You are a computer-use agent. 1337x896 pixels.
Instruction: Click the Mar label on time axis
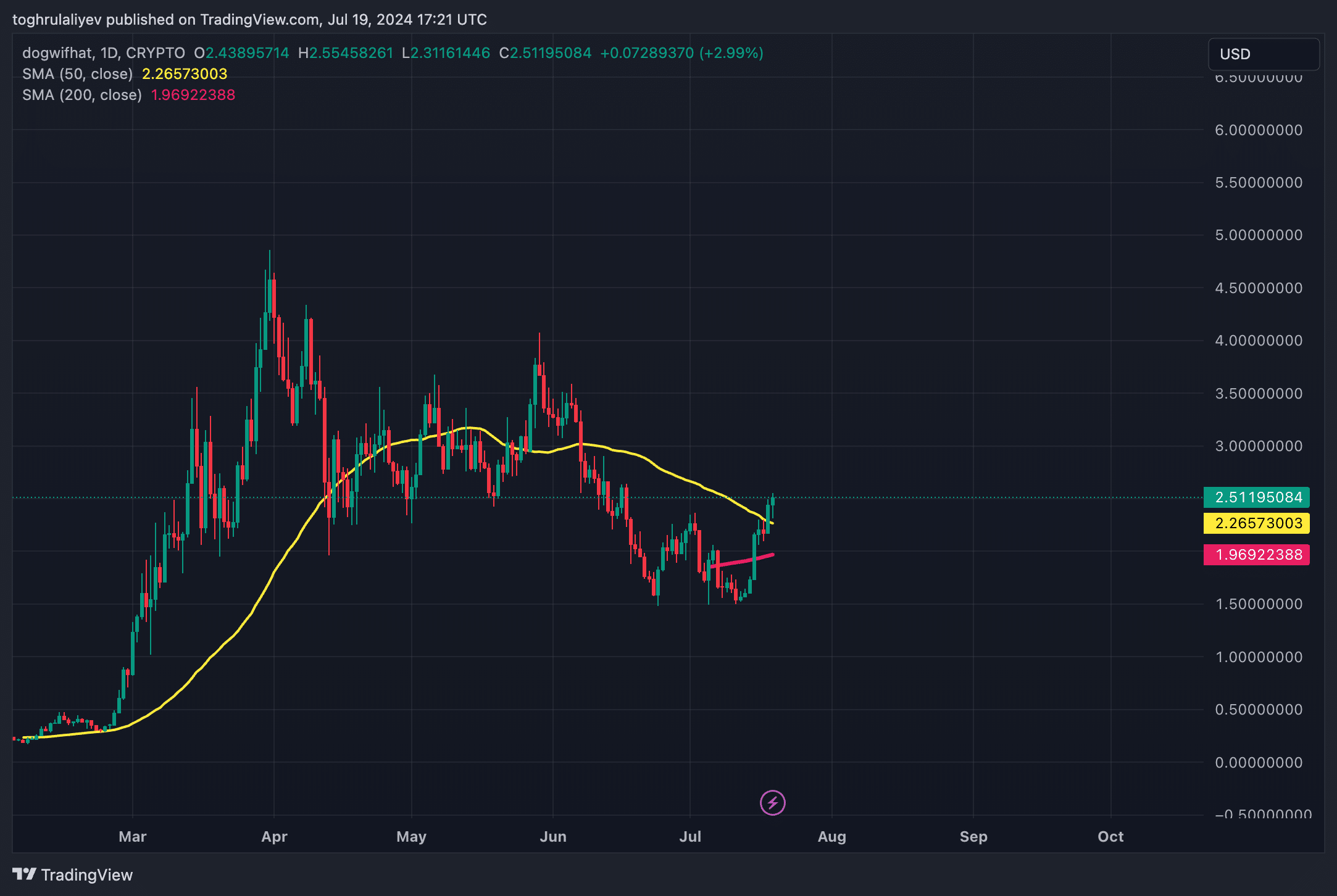pos(132,837)
